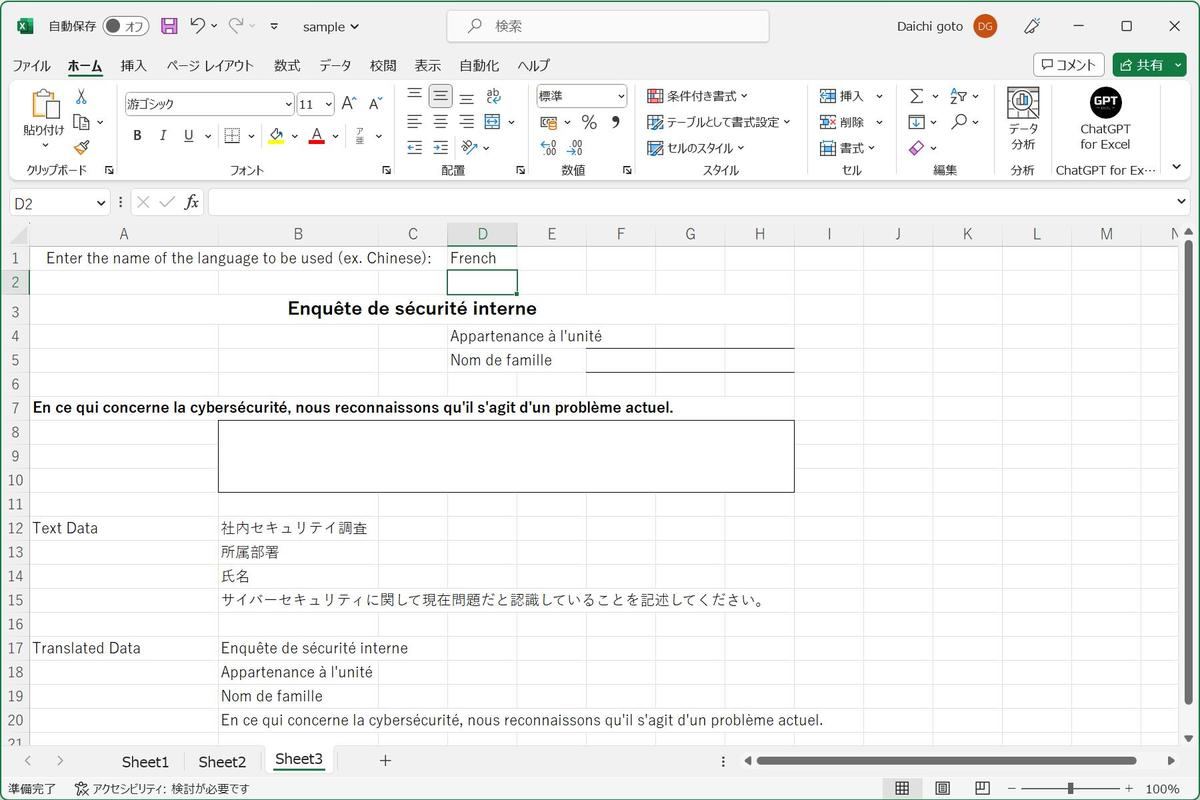This screenshot has height=800, width=1200.
Task: Toggle underline formatting
Action: [x=188, y=135]
